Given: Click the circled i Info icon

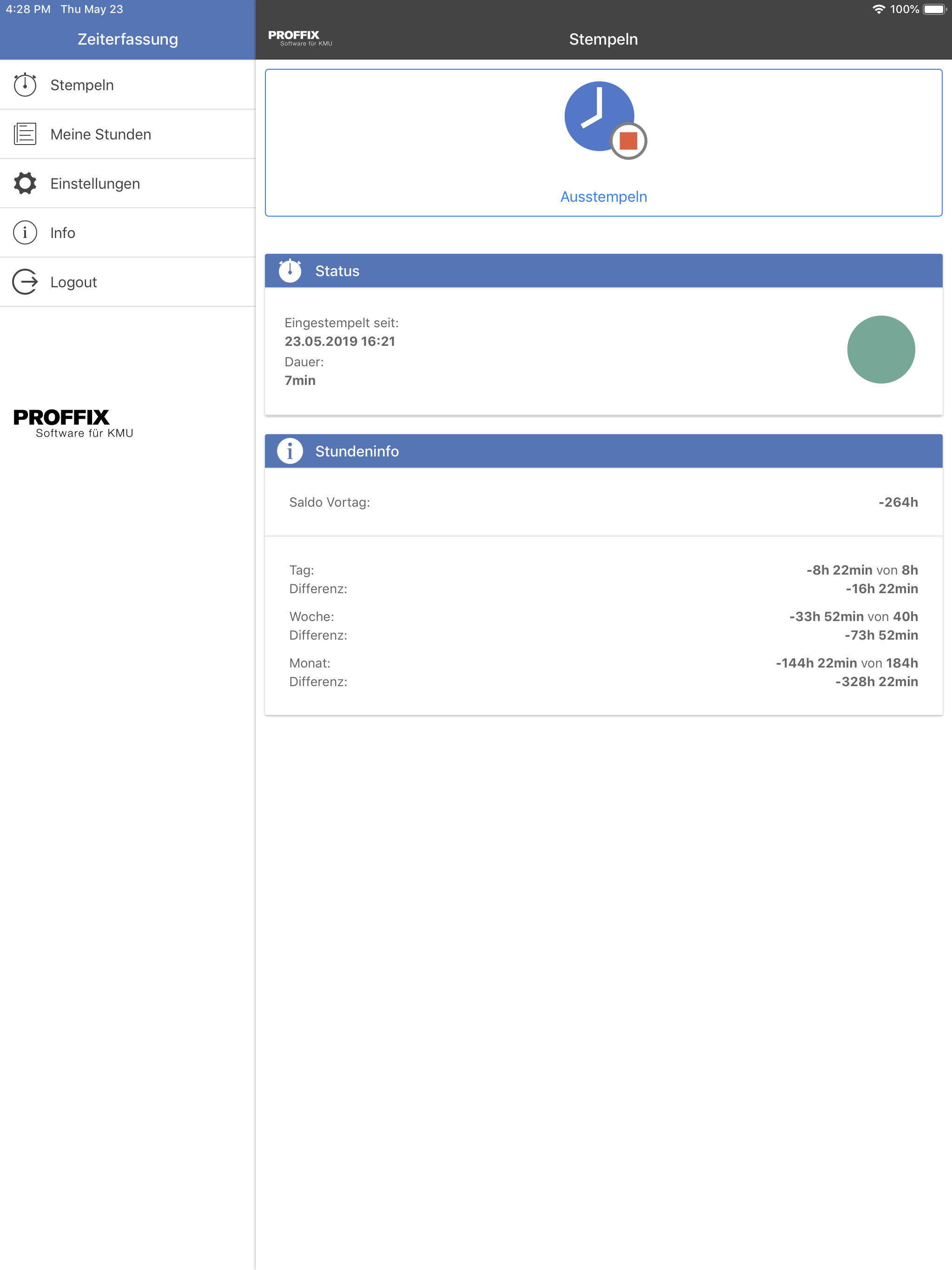Looking at the screenshot, I should [25, 232].
